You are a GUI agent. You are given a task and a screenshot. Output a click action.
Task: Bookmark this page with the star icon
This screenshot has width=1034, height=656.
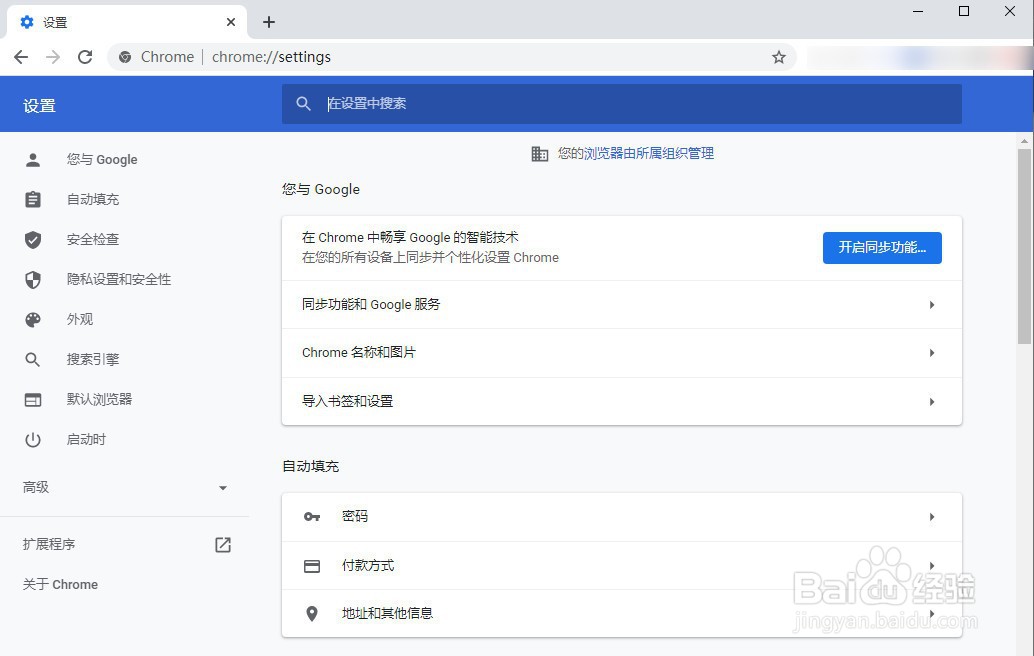coord(779,57)
